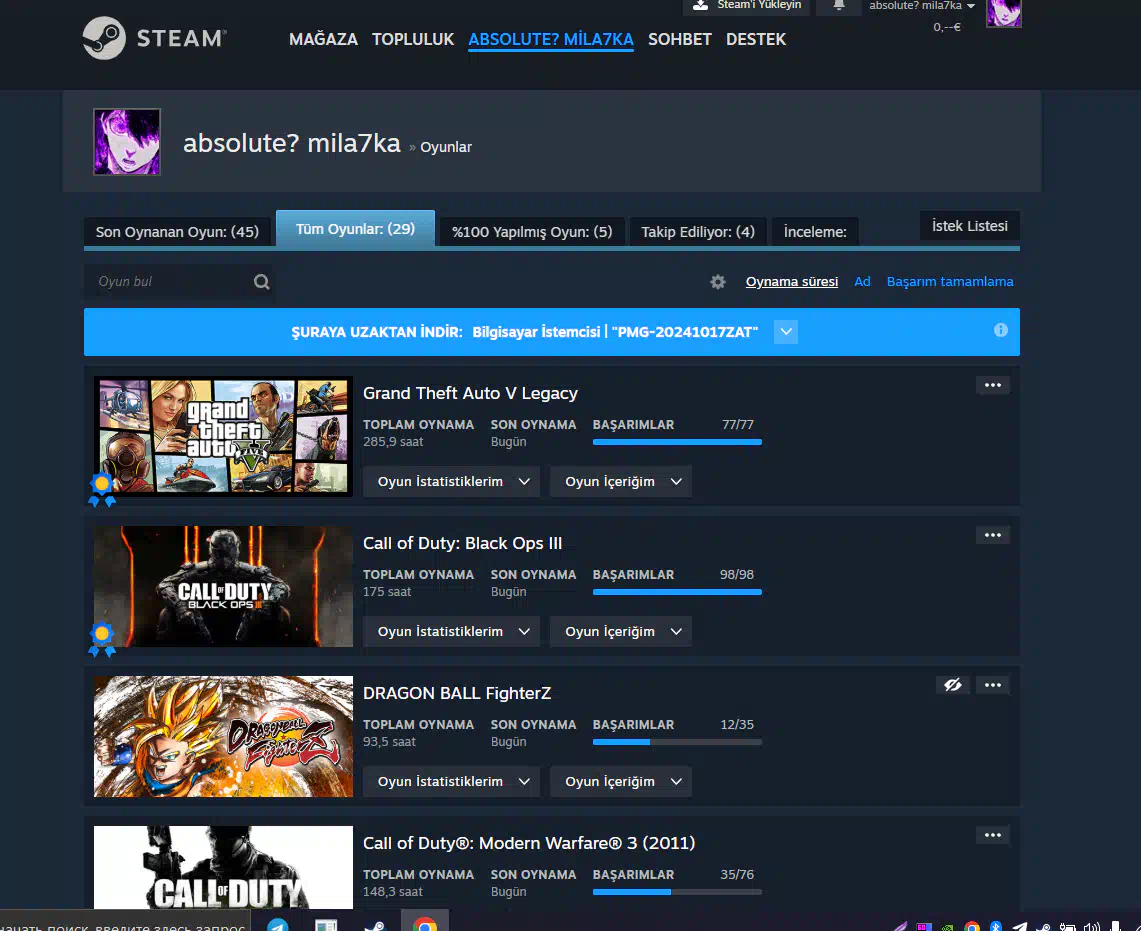
Task: Click the search magnifier icon
Action: [x=261, y=282]
